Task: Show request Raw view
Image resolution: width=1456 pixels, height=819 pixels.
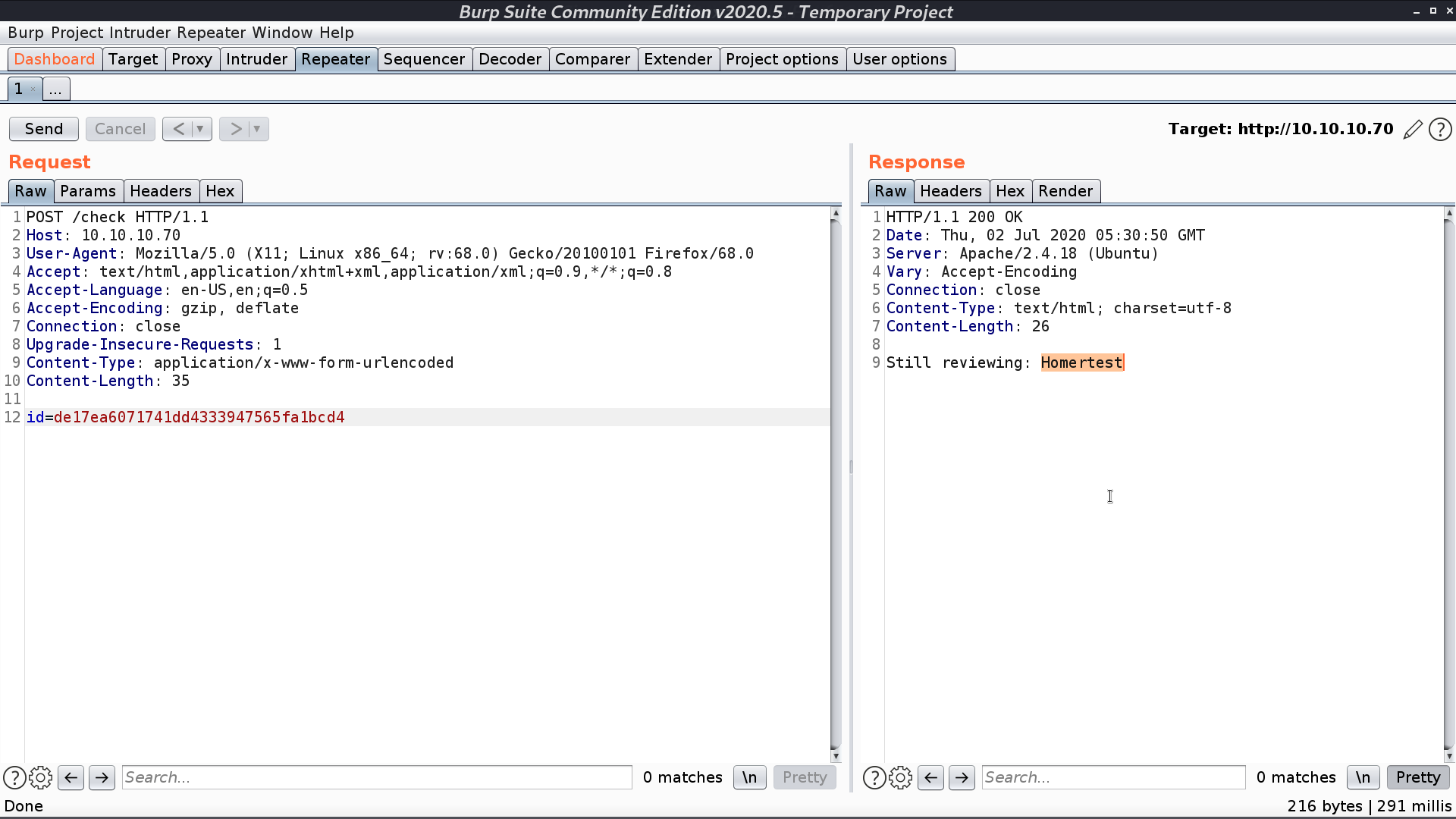Action: (31, 191)
